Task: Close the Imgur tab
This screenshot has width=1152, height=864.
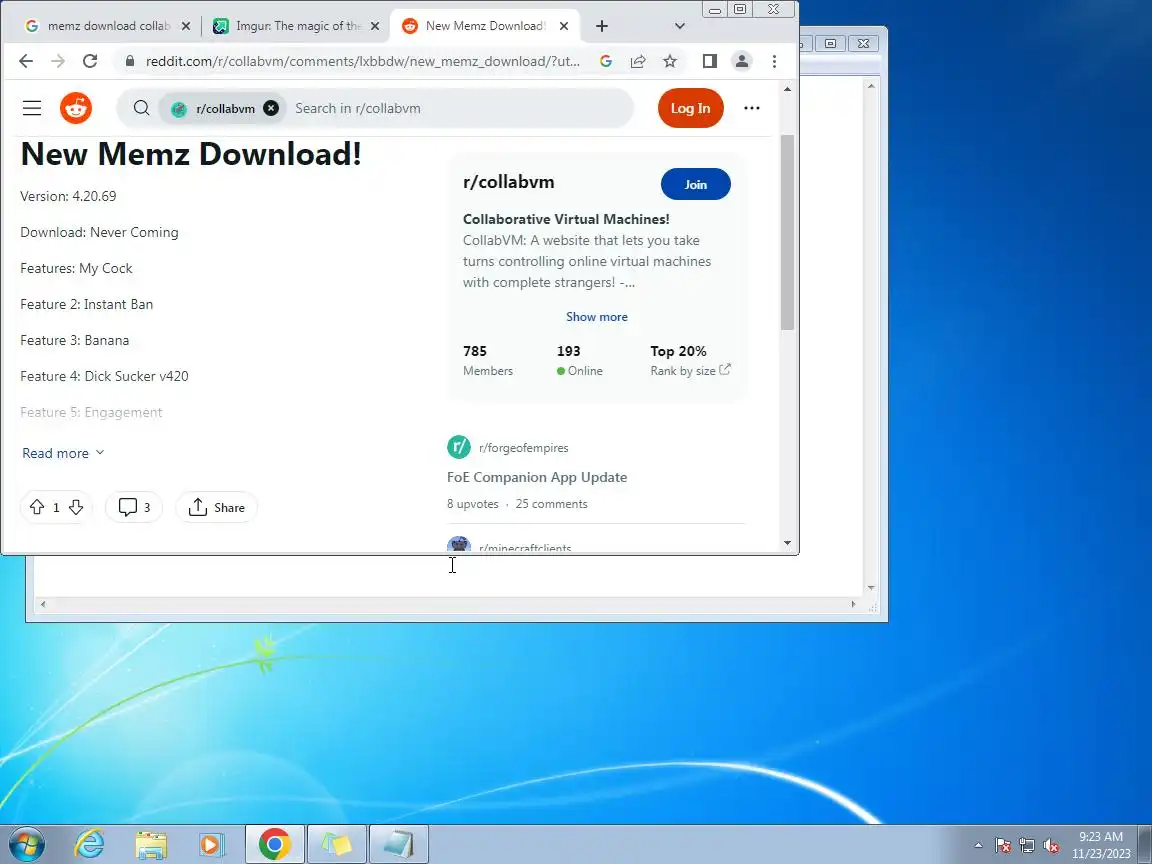Action: tap(375, 26)
